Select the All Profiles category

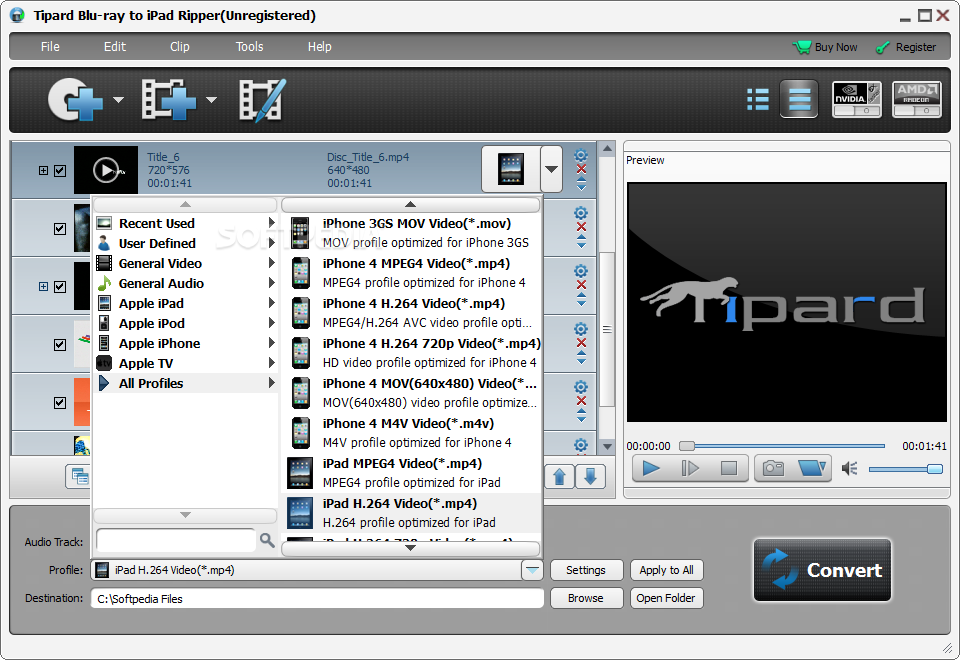tap(186, 383)
